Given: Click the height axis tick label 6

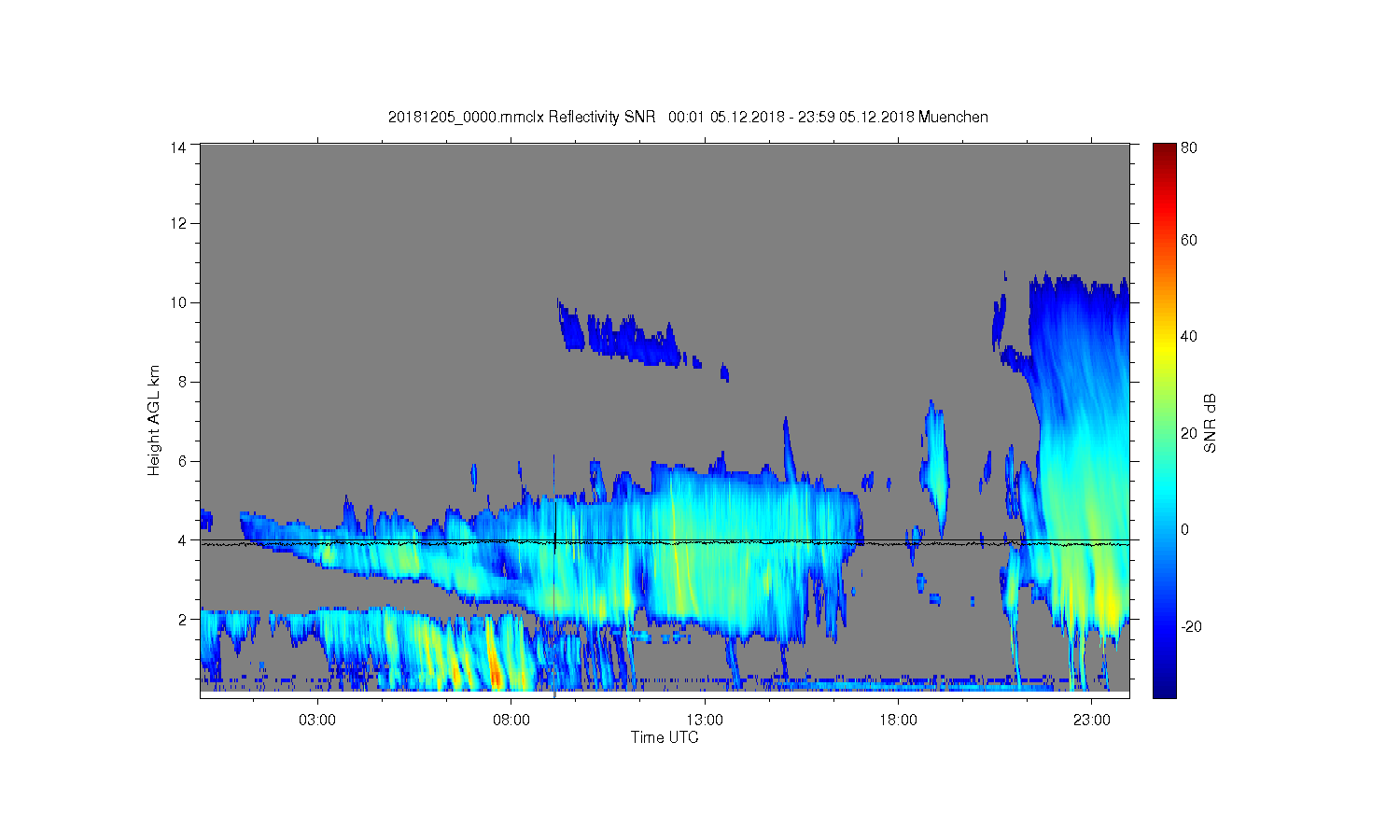Looking at the screenshot, I should (x=183, y=461).
